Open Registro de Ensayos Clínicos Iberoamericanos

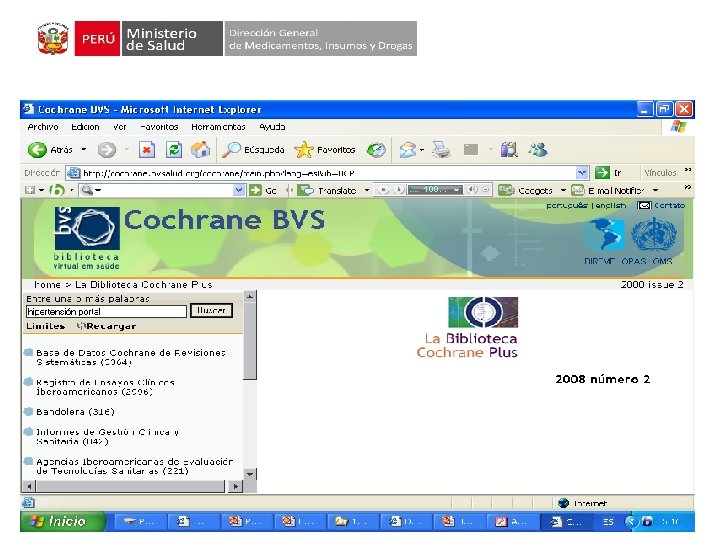[x=105, y=387]
